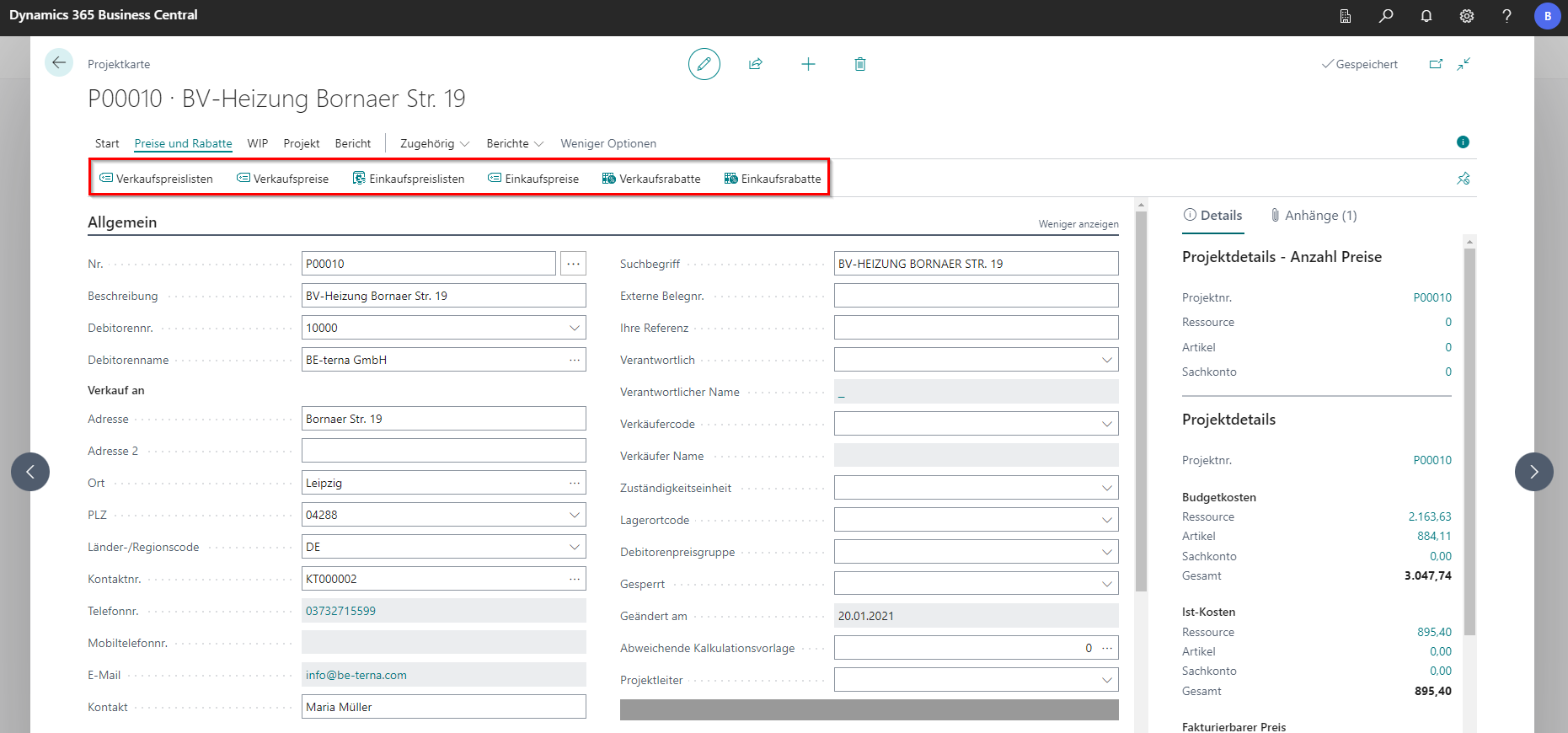Open the search magnifier icon
The width and height of the screenshot is (1568, 733).
tap(1386, 16)
